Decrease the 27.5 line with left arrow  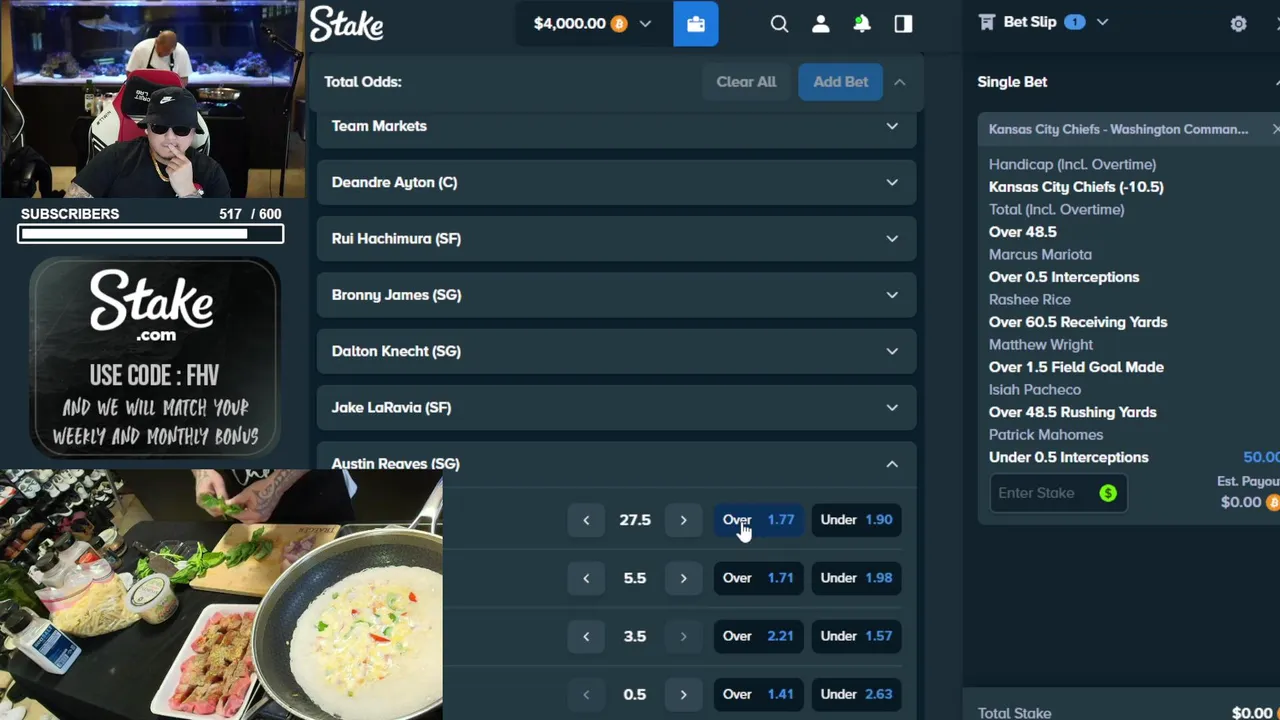click(586, 520)
